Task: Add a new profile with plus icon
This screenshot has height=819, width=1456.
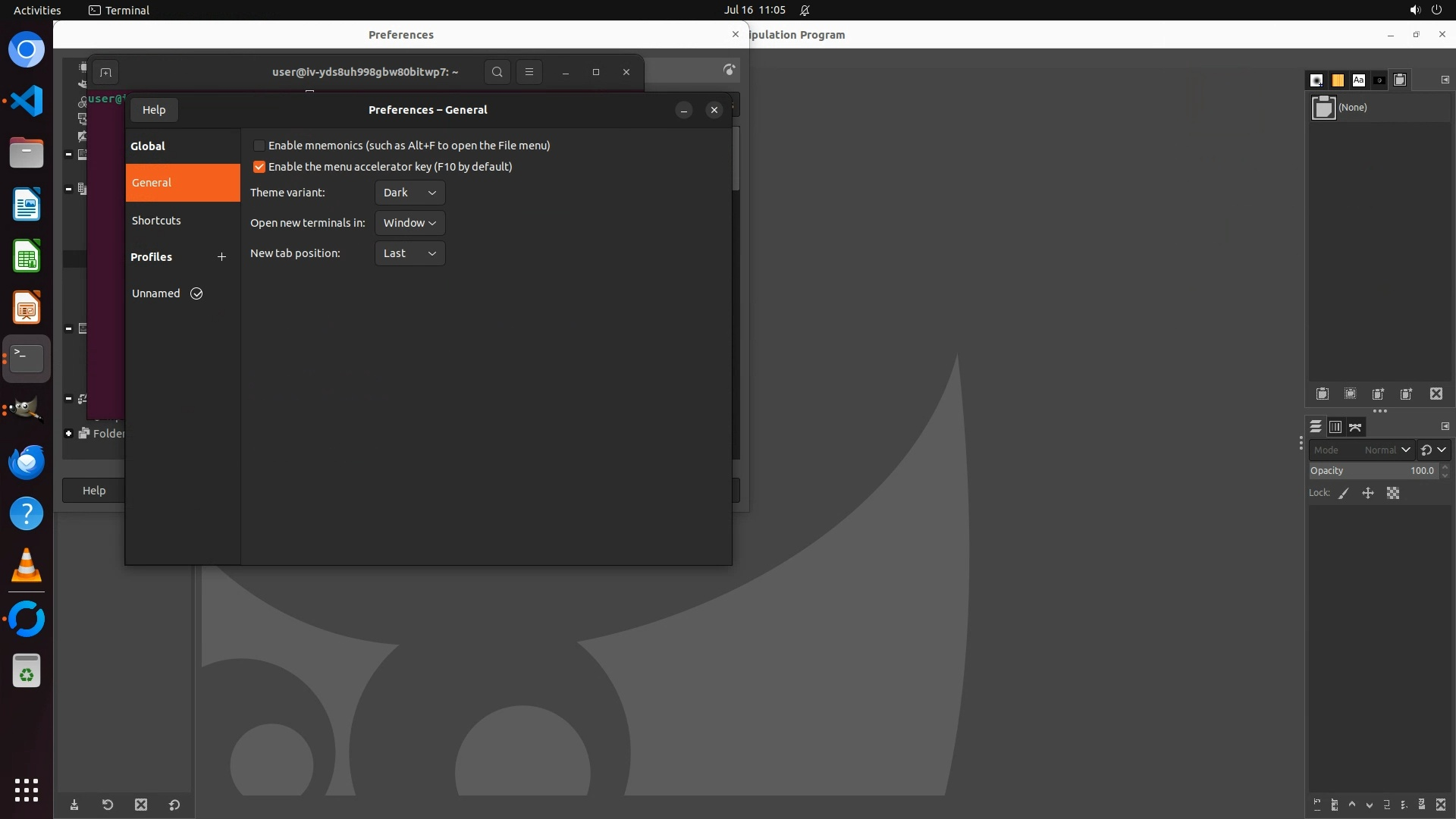Action: (x=221, y=257)
